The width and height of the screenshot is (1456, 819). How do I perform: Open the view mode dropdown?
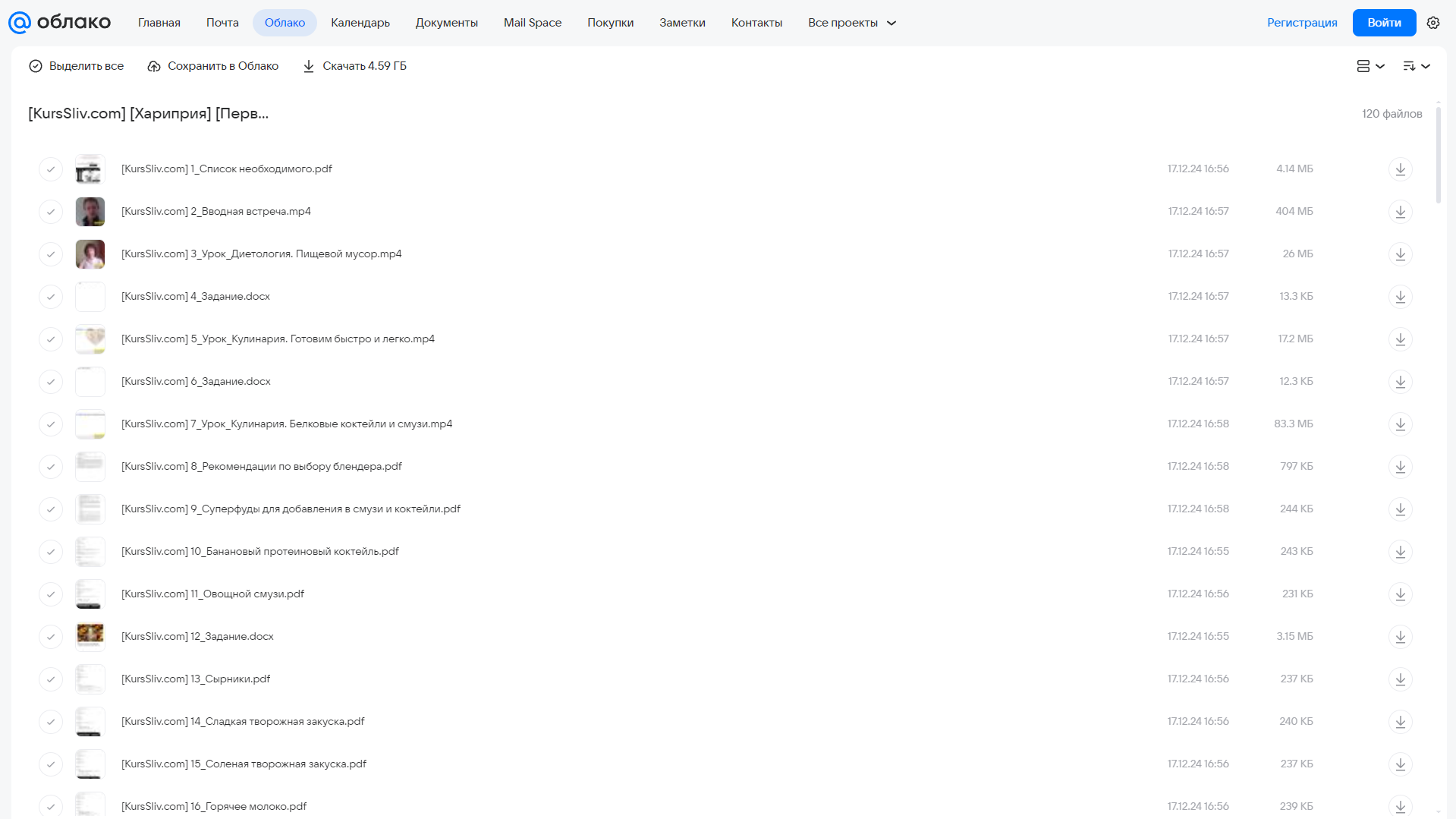[x=1370, y=66]
